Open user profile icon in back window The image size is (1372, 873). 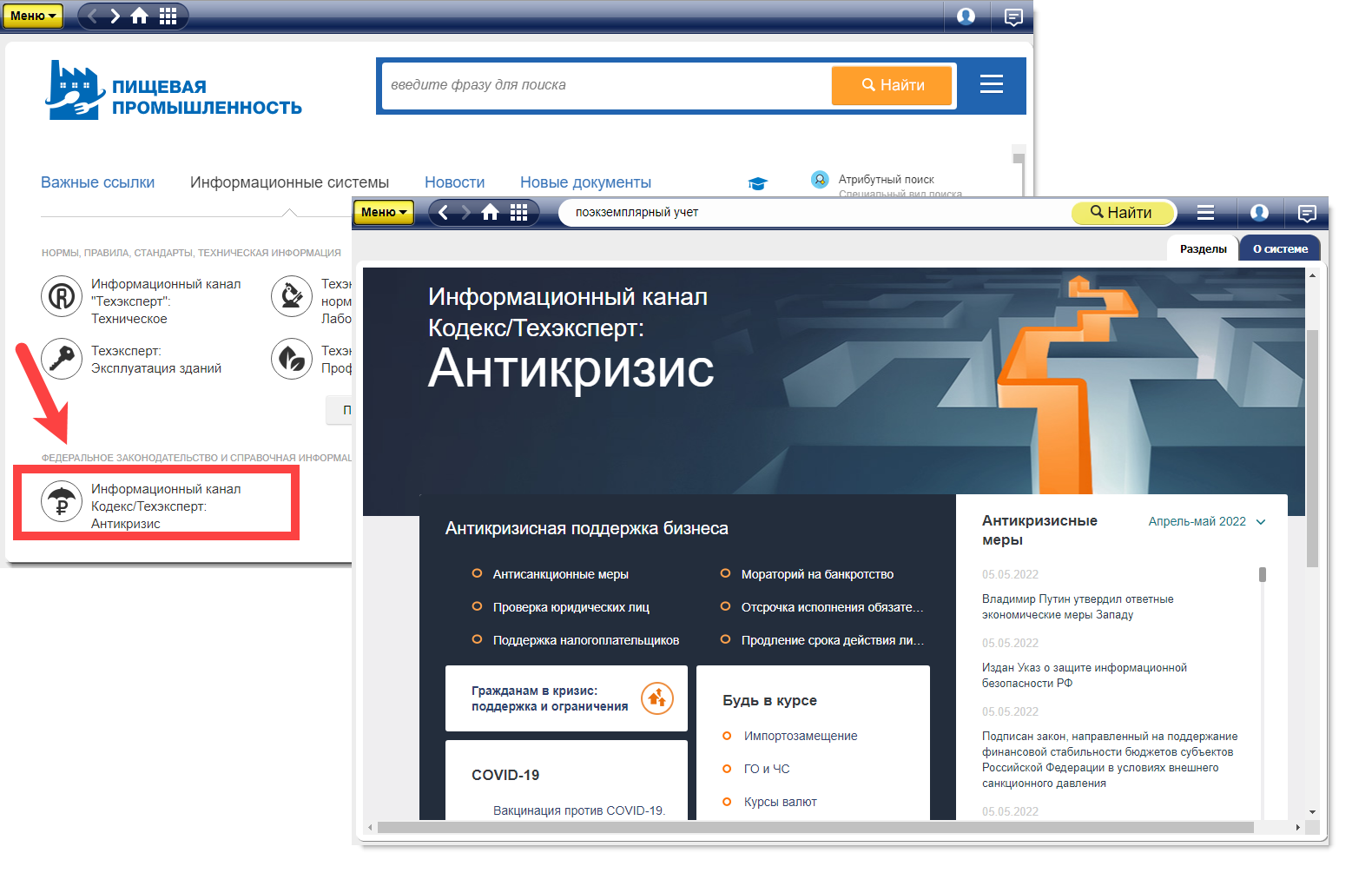pyautogui.click(x=966, y=17)
